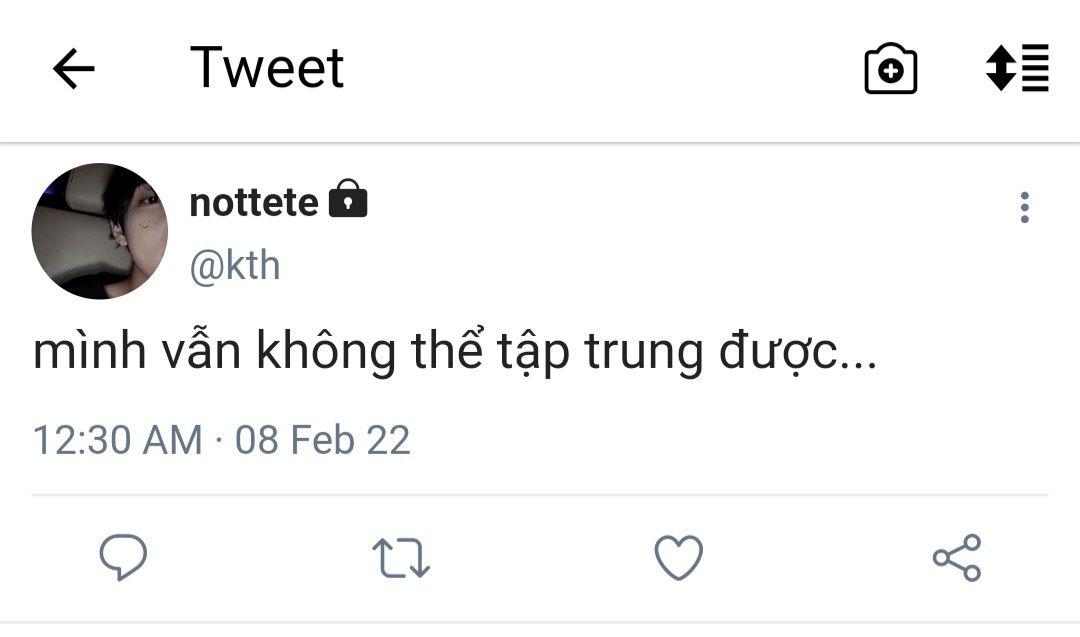Retweet the post by nottete
Screen dimensions: 1080x637
[401, 558]
